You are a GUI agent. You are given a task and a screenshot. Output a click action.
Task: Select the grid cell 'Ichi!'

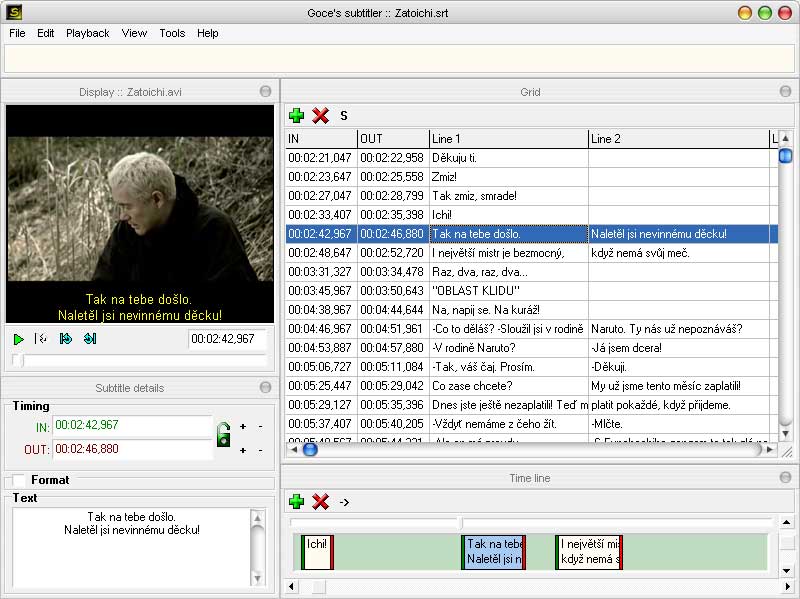509,215
